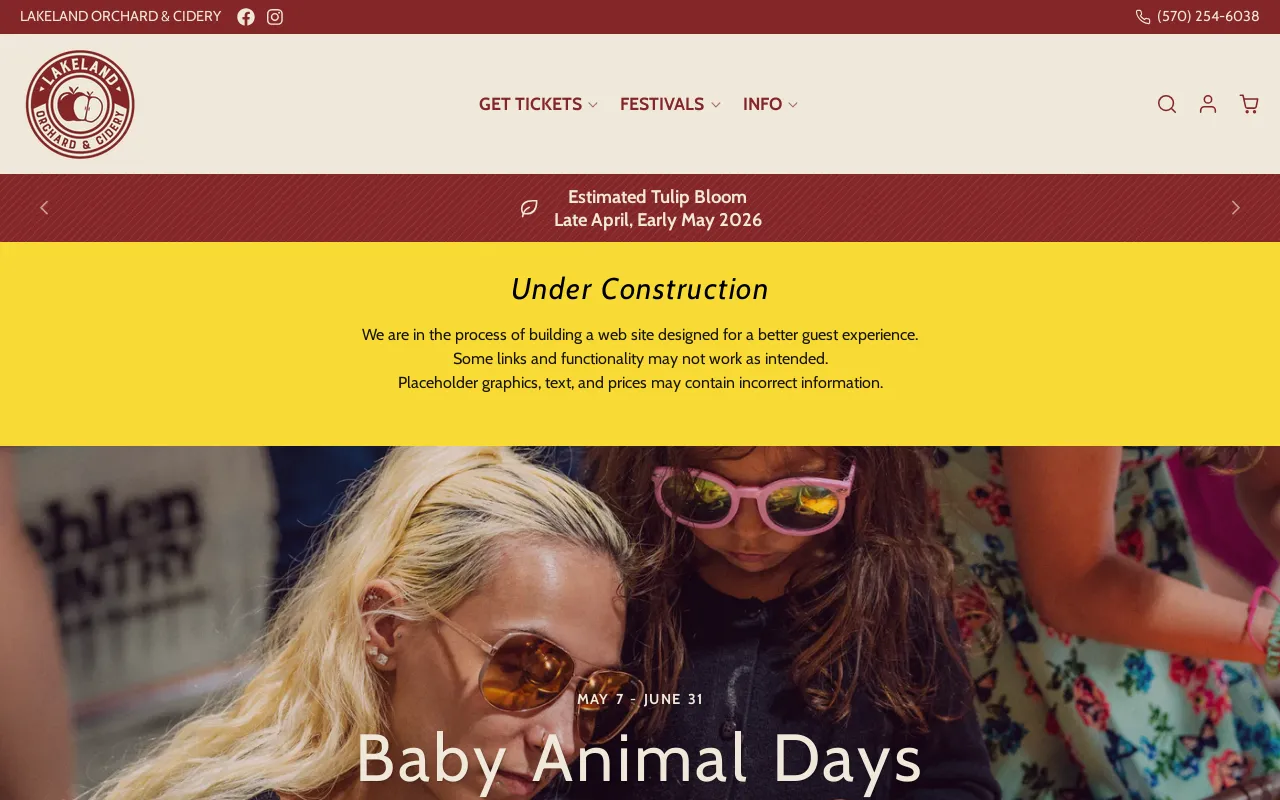
Task: Click the phone icon in top bar
Action: click(x=1143, y=17)
